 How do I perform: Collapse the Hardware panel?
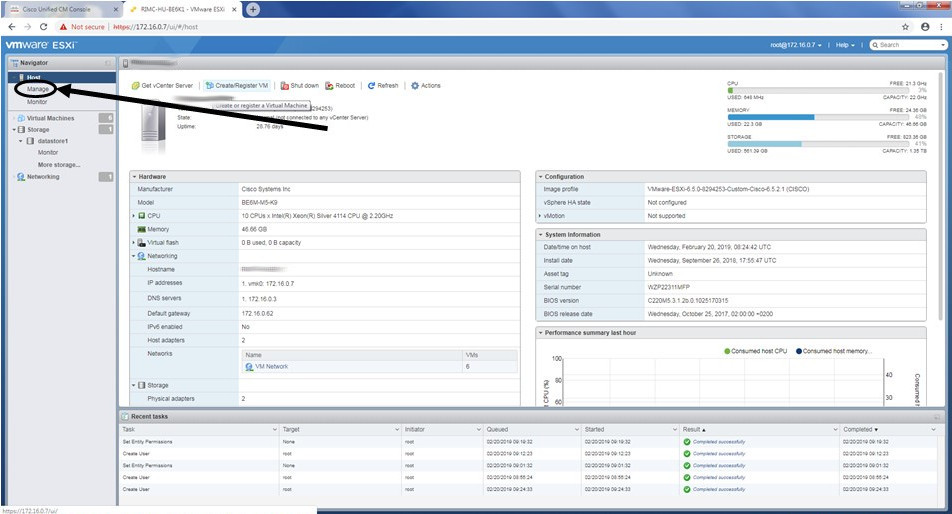[134, 177]
